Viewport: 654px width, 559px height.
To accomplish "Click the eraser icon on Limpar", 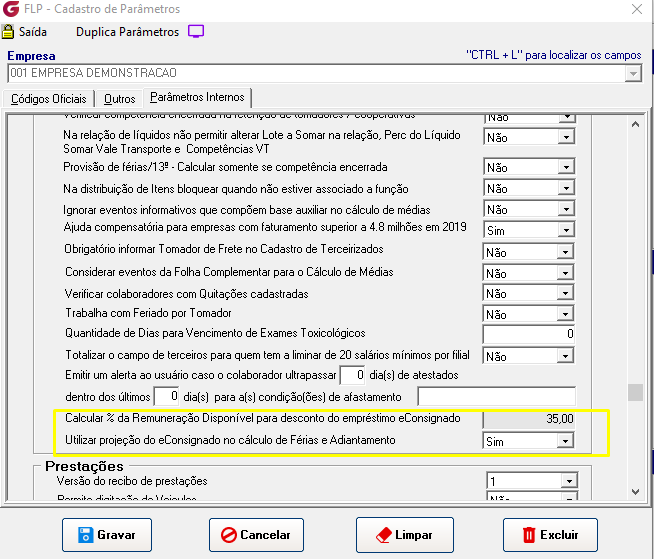I will 384,535.
